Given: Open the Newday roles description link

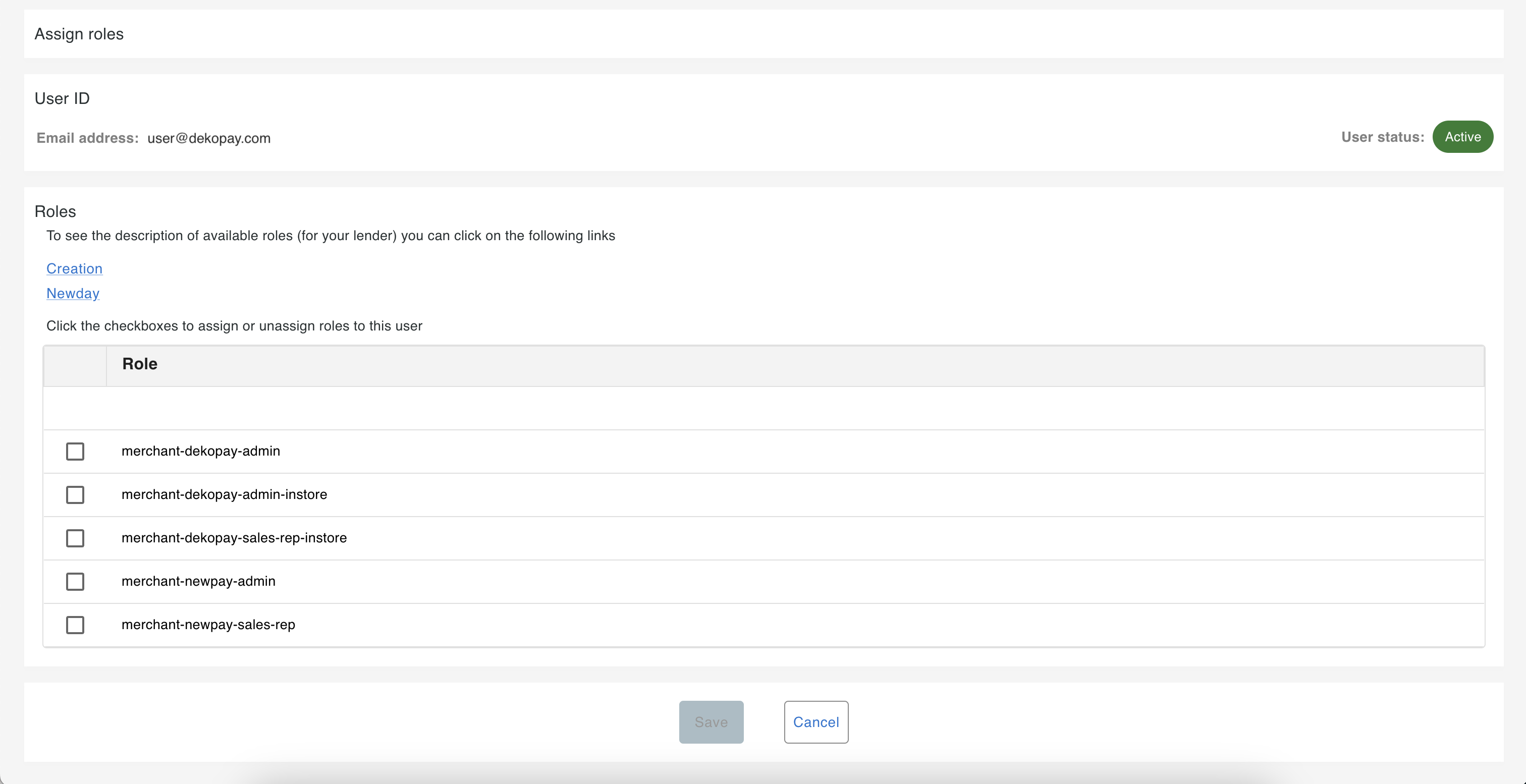Looking at the screenshot, I should pyautogui.click(x=73, y=293).
